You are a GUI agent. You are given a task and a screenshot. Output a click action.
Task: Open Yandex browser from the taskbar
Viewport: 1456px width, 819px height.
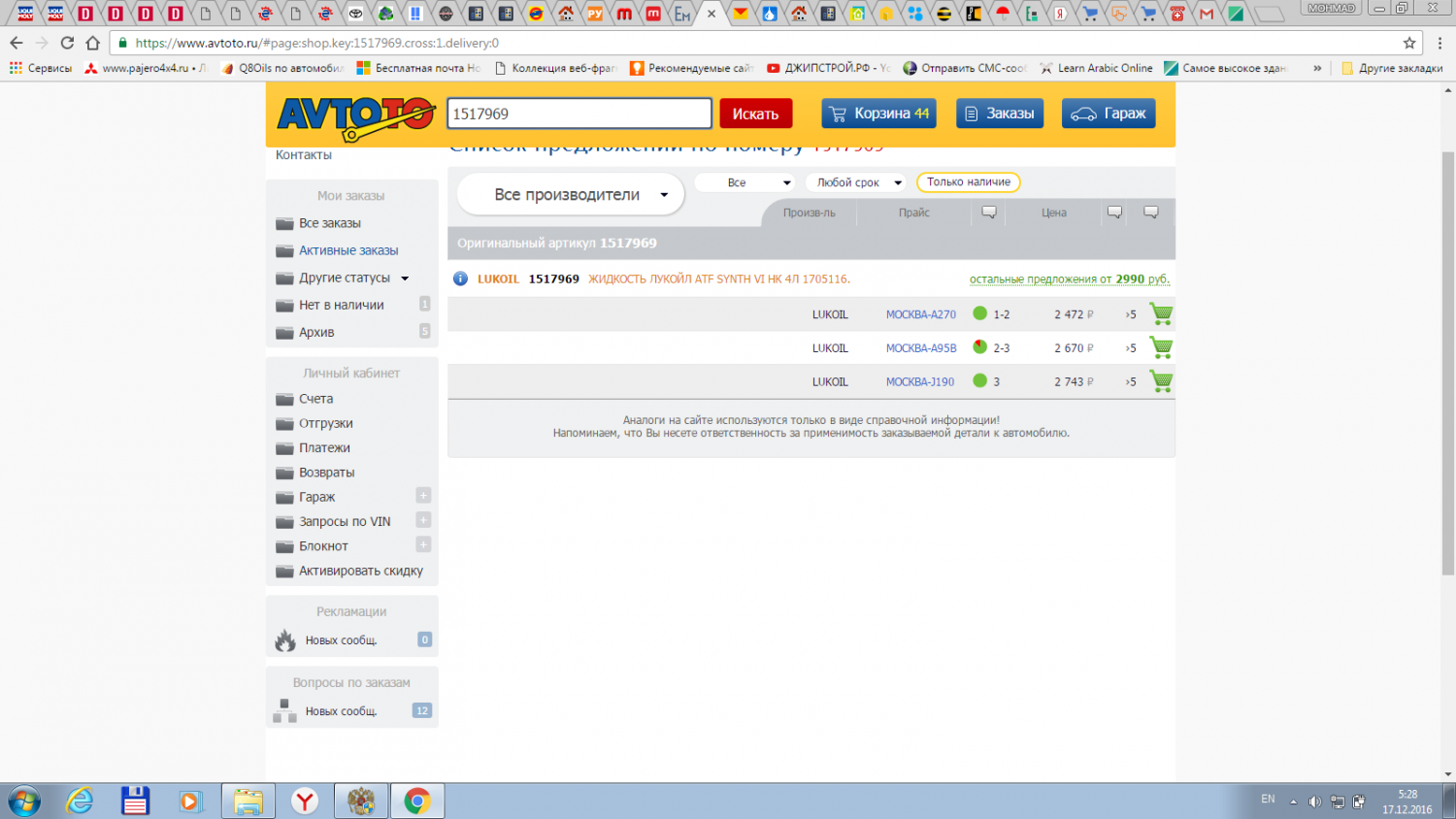point(305,802)
